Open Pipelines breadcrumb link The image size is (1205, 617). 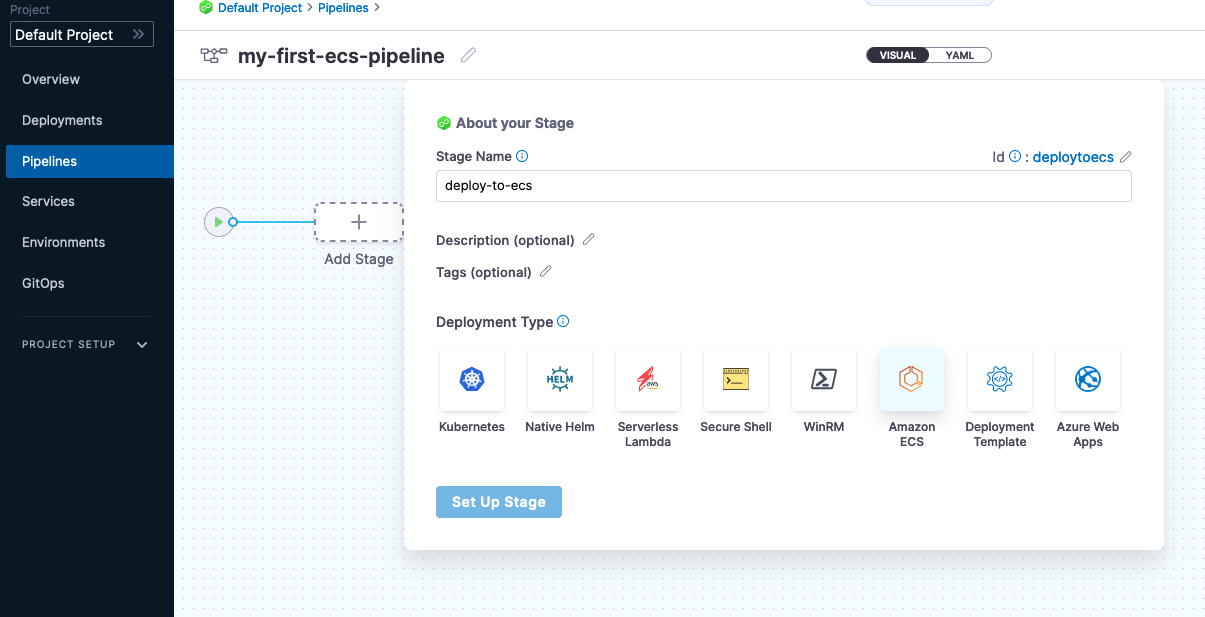point(343,8)
